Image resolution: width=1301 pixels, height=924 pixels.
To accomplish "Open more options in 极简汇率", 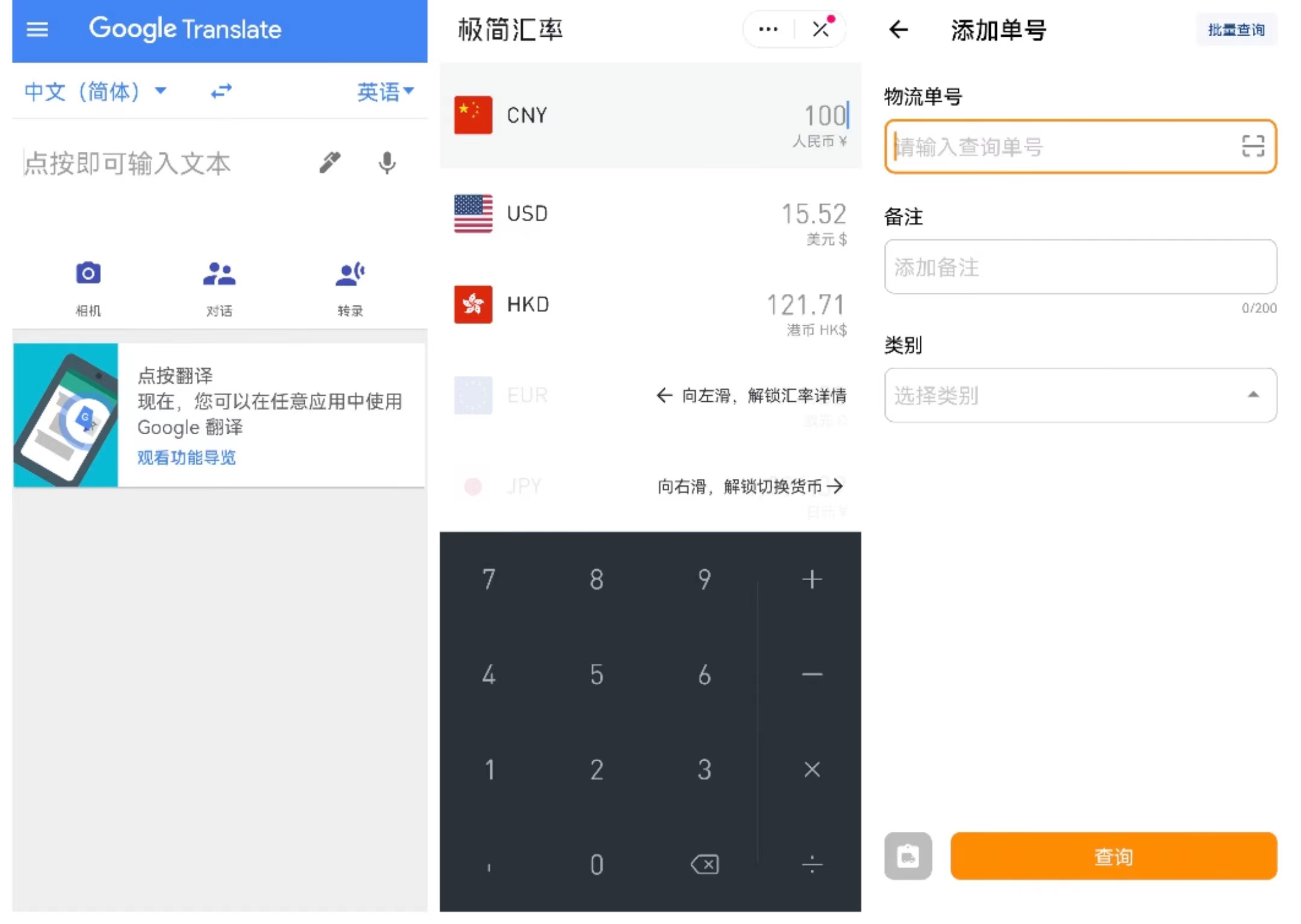I will click(x=767, y=29).
